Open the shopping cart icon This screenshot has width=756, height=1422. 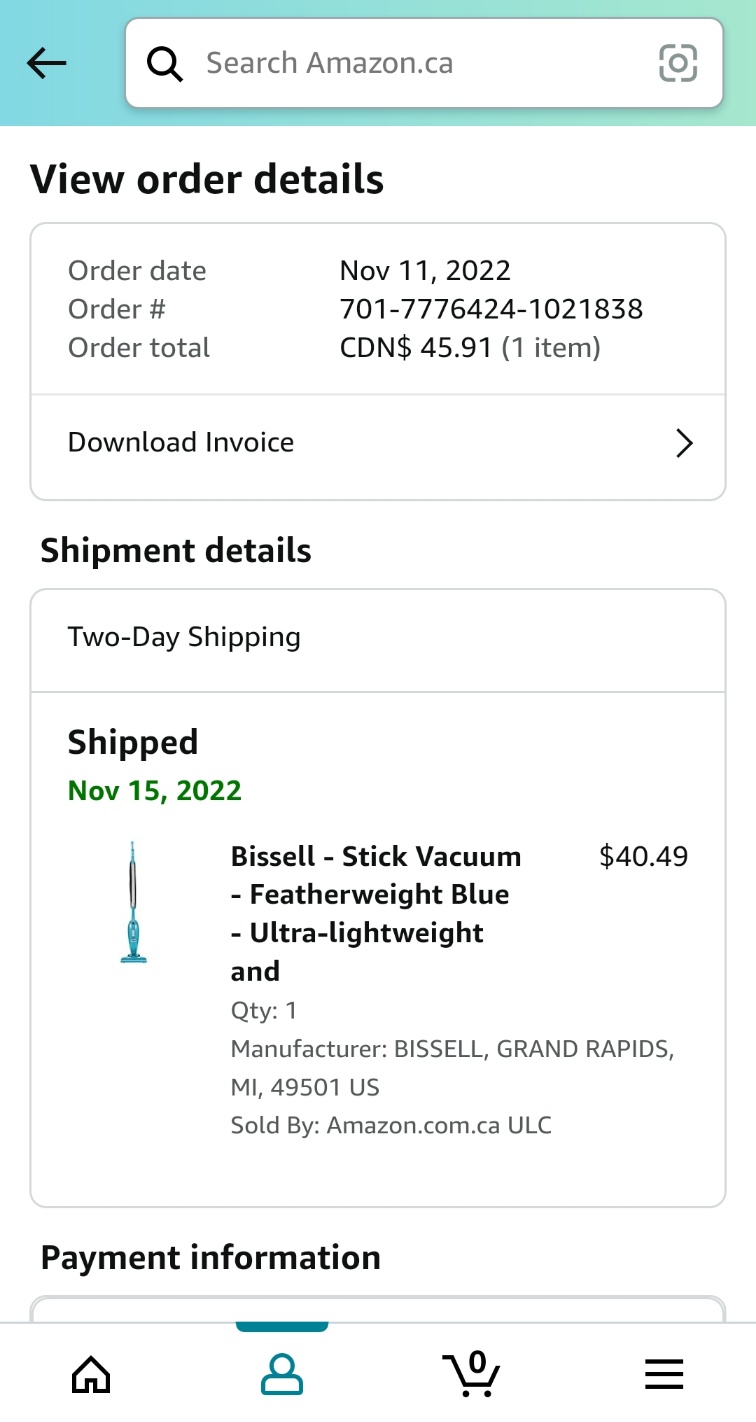coord(471,1372)
